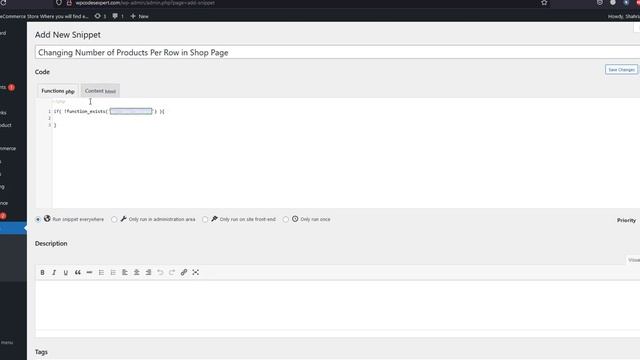Open site name link in admin bar

44,16
